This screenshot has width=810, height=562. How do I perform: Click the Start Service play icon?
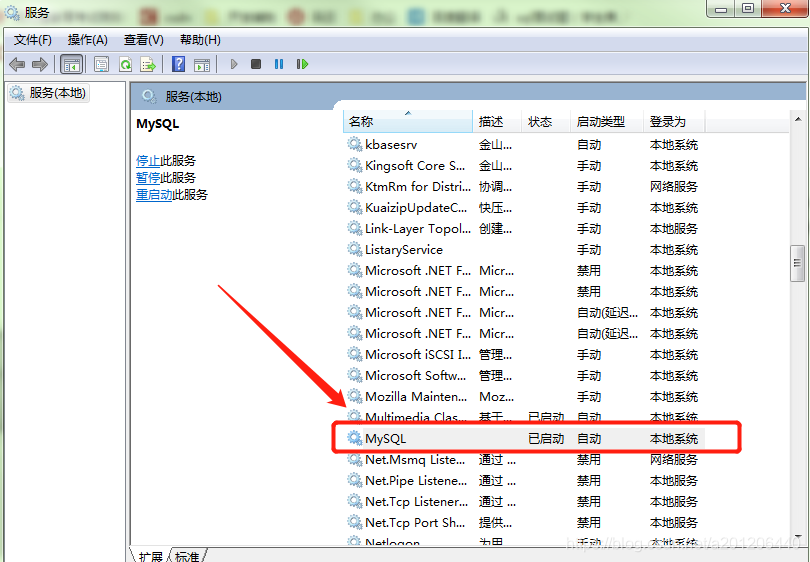pos(234,64)
